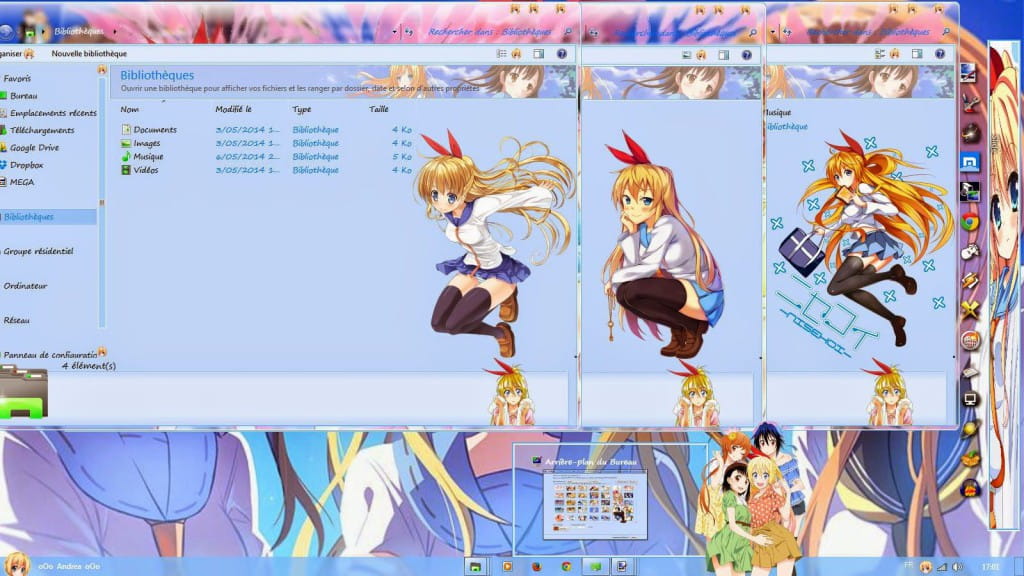This screenshot has height=576, width=1024.
Task: Select the Musique library icon
Action: pyautogui.click(x=126, y=156)
